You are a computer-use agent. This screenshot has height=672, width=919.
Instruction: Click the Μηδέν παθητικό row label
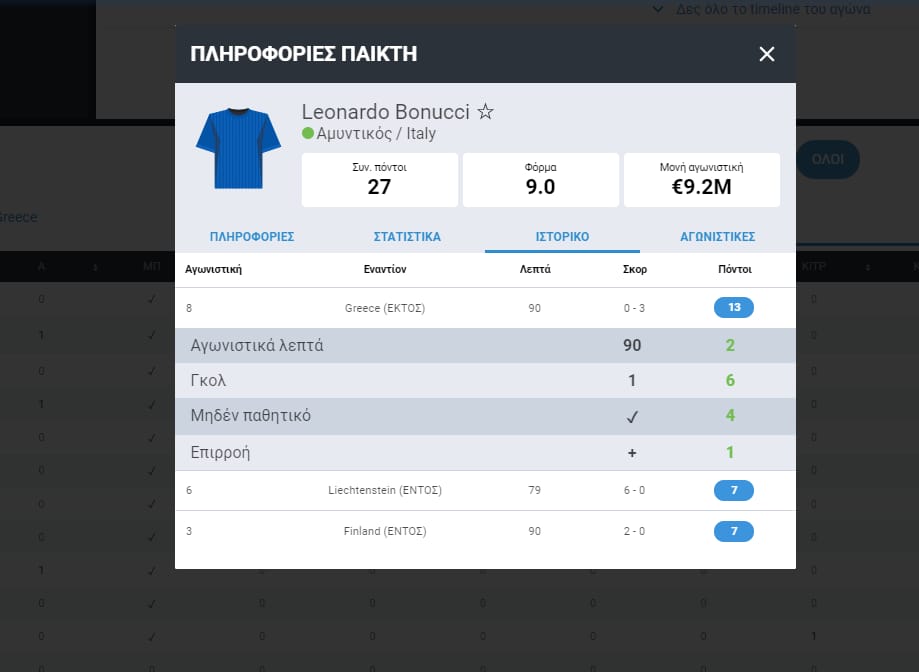[x=250, y=416]
